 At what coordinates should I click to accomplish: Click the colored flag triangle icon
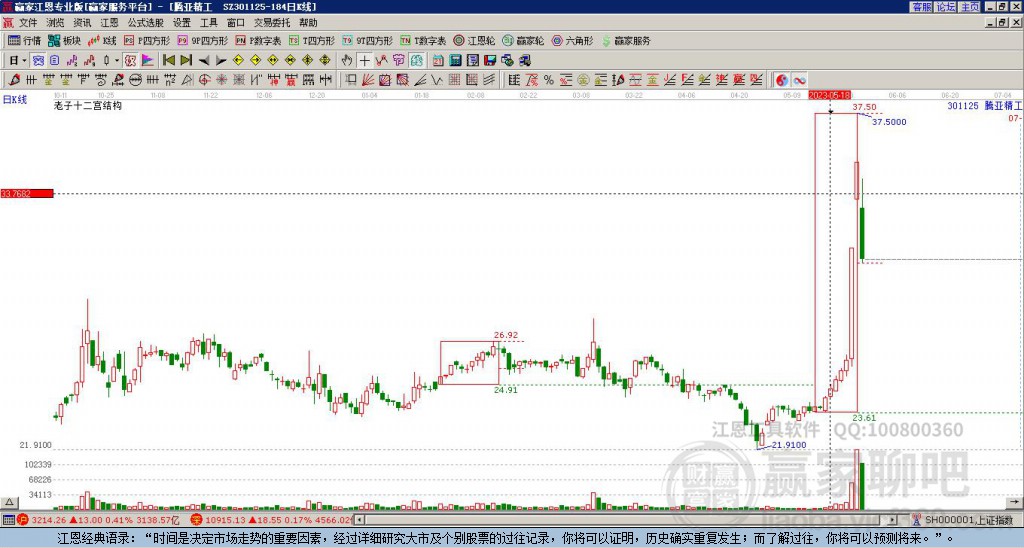coord(148,61)
